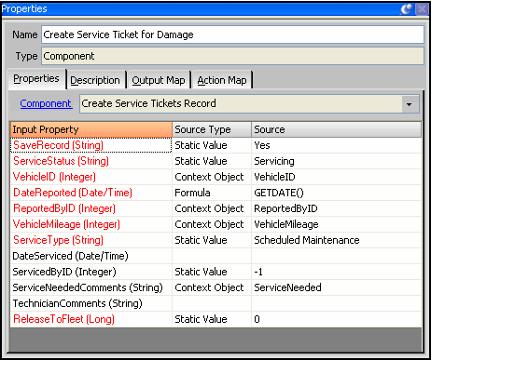Screen dimensions: 528x372
Task: Sort by the Input Property column header
Action: [91, 130]
